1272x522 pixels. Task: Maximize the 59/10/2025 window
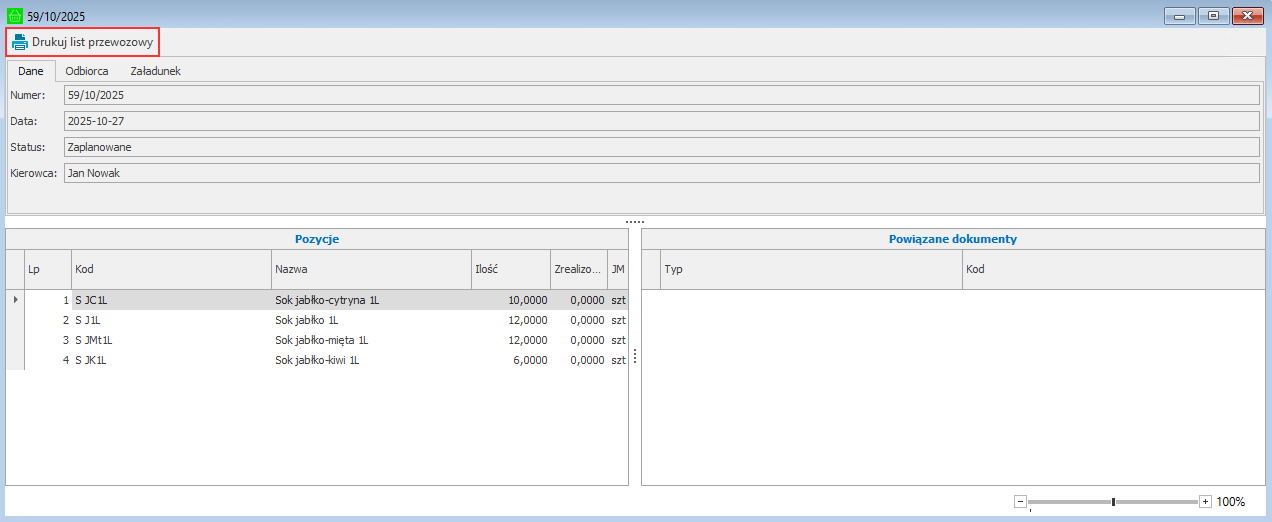click(x=1213, y=16)
